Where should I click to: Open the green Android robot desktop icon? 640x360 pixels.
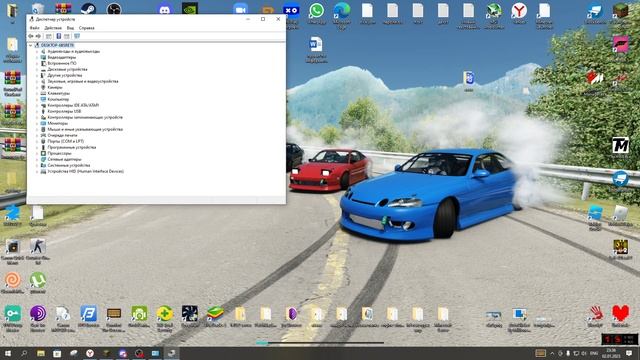(139, 313)
